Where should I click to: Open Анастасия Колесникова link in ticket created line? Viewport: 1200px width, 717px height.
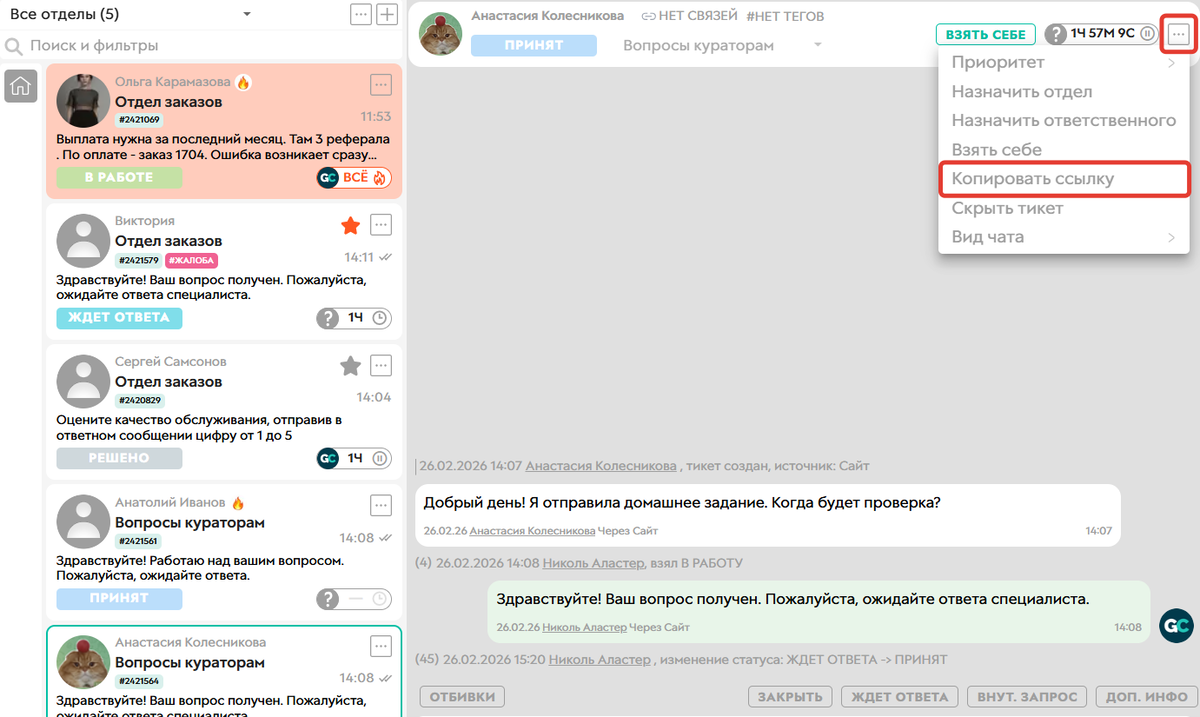(601, 466)
